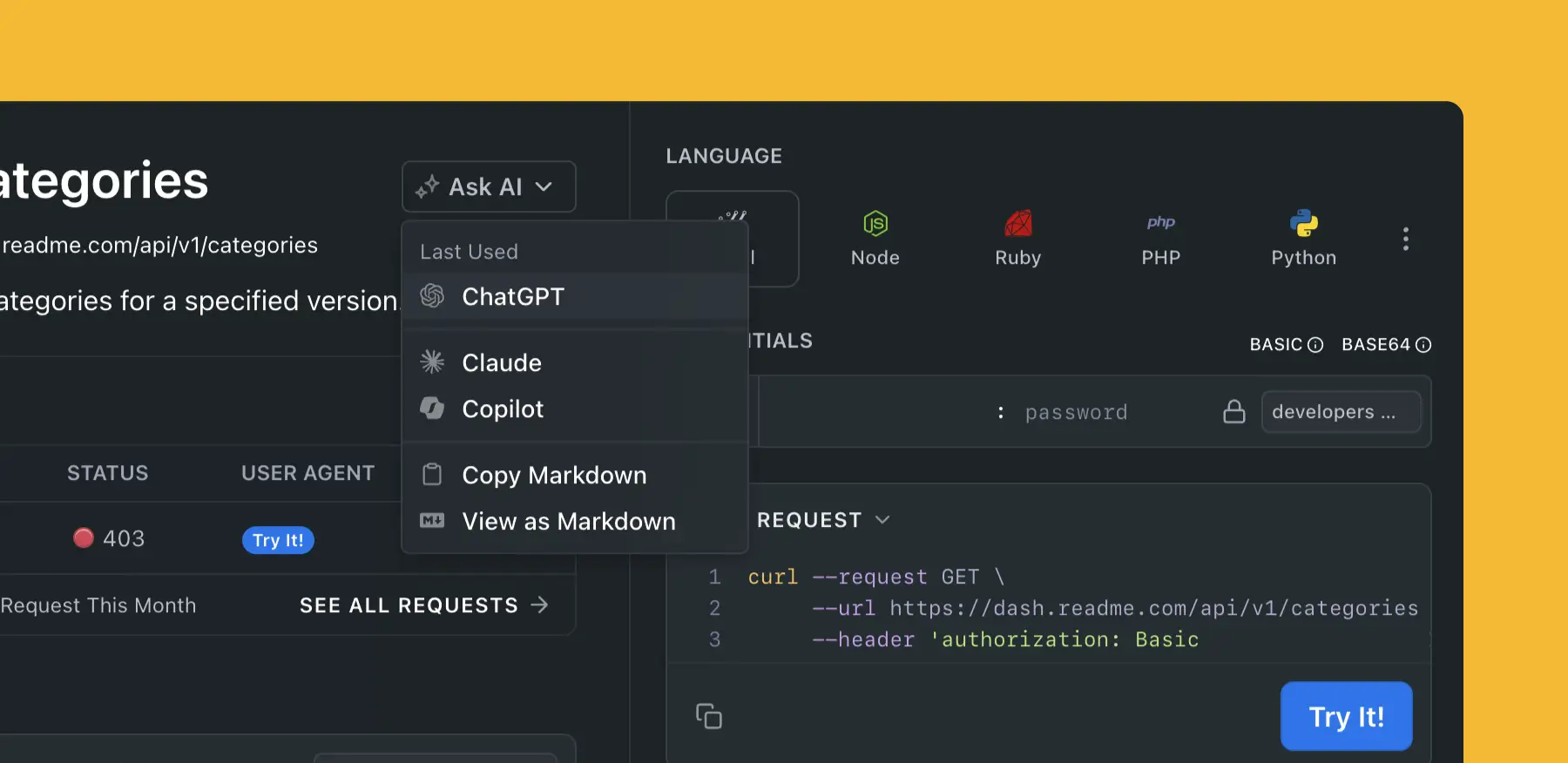Click the Last Used menu heading
The width and height of the screenshot is (1568, 763).
coord(469,252)
